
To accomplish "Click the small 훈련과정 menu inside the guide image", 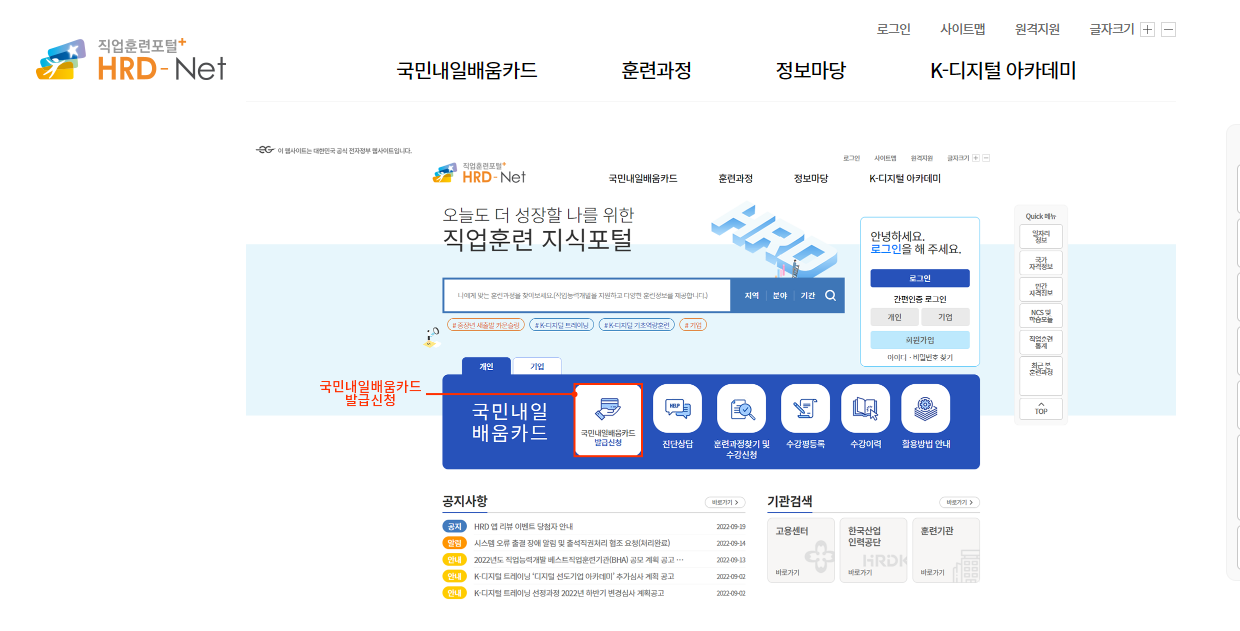I will (x=735, y=179).
